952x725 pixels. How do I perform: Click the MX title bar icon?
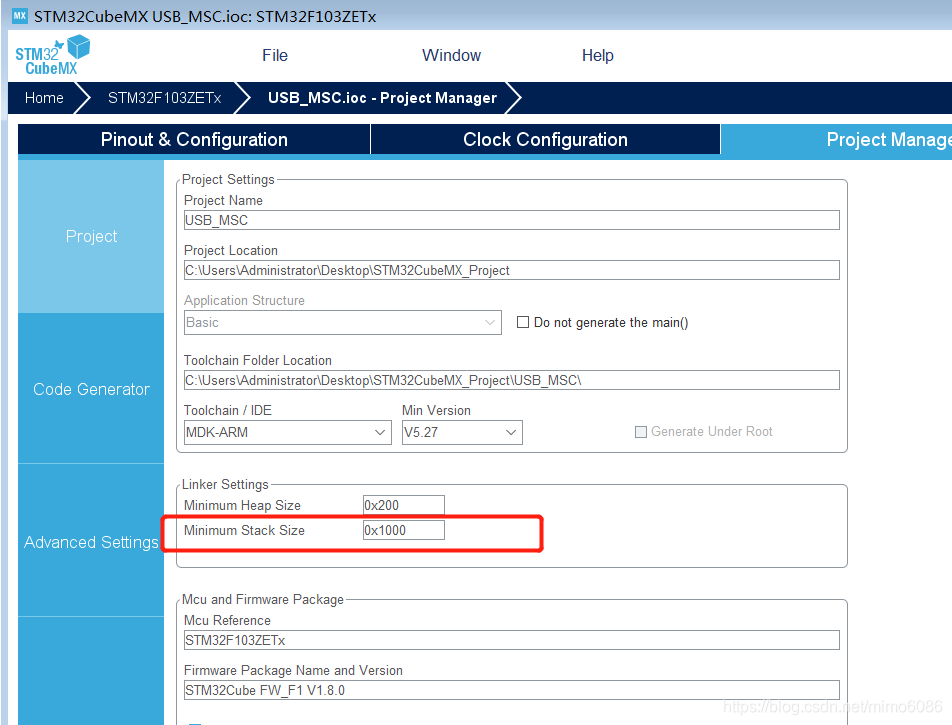click(x=19, y=16)
